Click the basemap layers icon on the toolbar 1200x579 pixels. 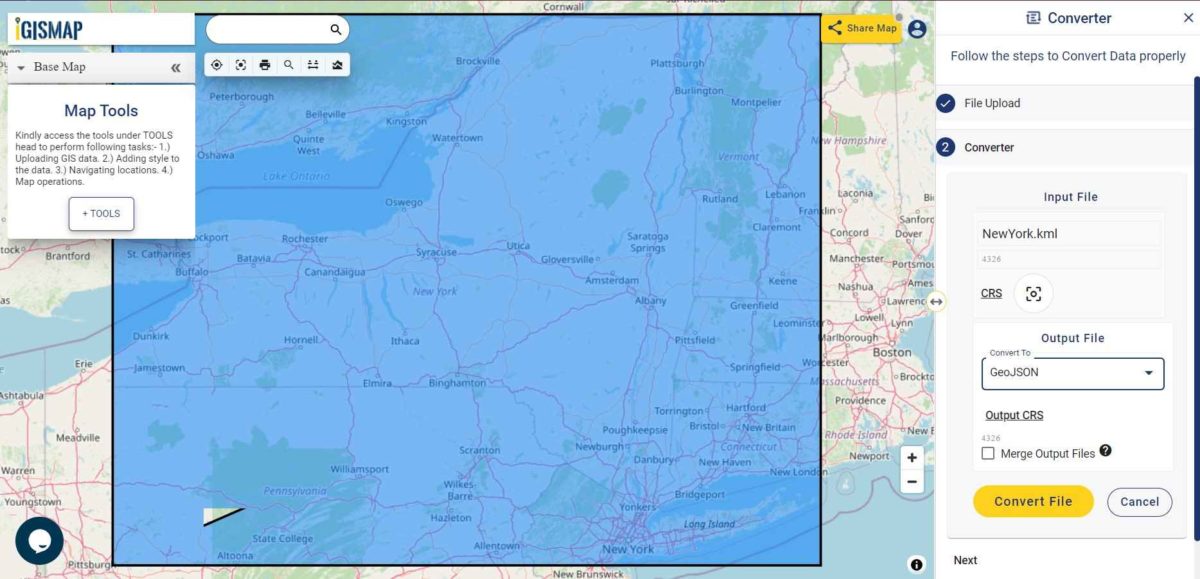(337, 64)
